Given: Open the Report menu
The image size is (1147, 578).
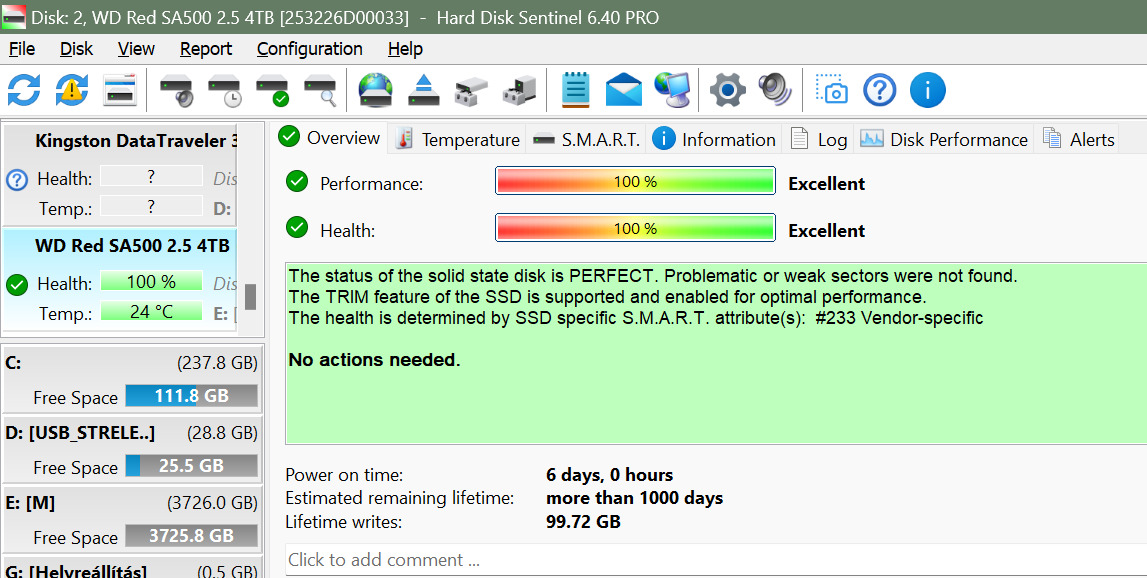Looking at the screenshot, I should (206, 49).
